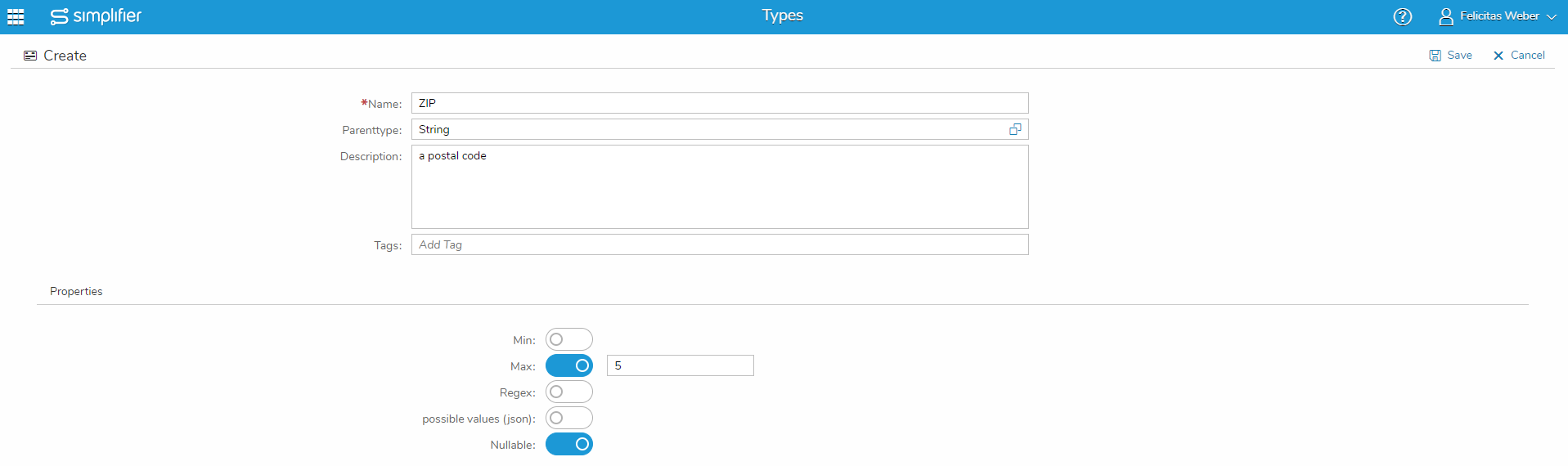Click the Save button label
Viewport: 1568px width, 466px height.
point(1459,56)
